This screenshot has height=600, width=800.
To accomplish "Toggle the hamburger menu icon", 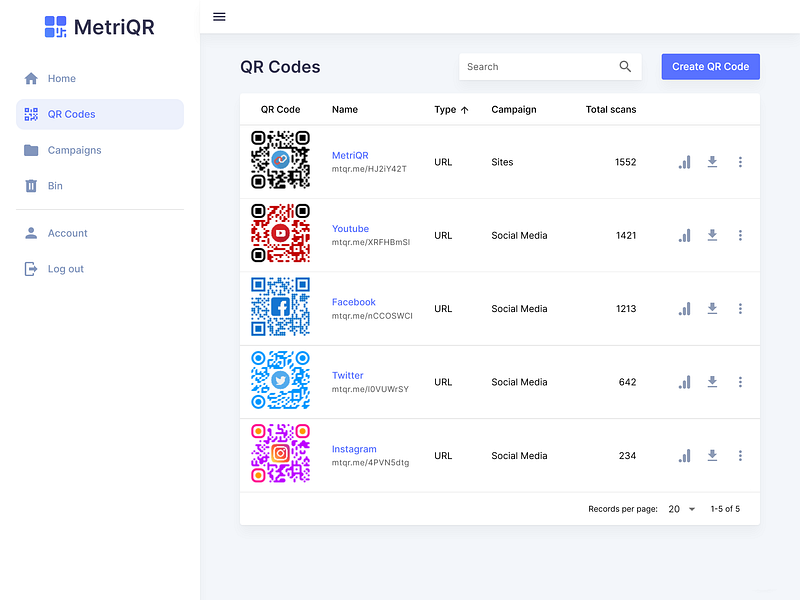I will coord(219,17).
